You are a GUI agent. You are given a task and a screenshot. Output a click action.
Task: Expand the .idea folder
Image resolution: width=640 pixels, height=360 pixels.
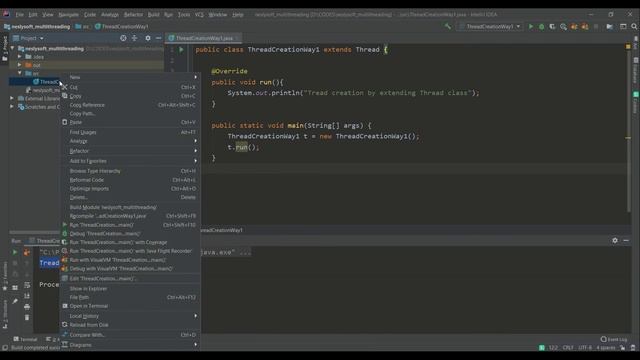20,57
